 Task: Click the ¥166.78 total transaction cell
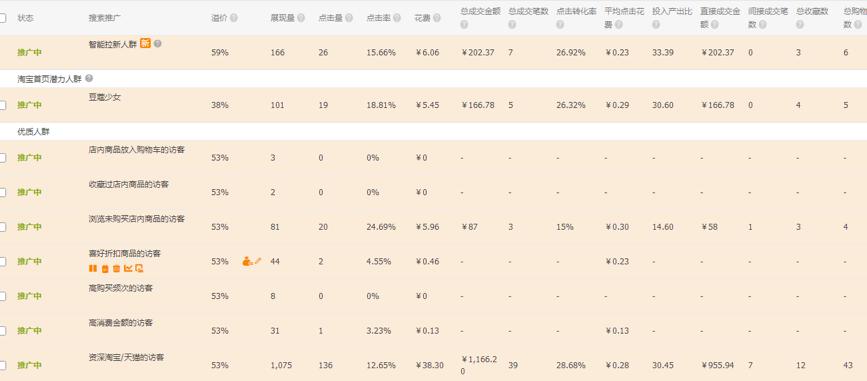click(x=478, y=105)
